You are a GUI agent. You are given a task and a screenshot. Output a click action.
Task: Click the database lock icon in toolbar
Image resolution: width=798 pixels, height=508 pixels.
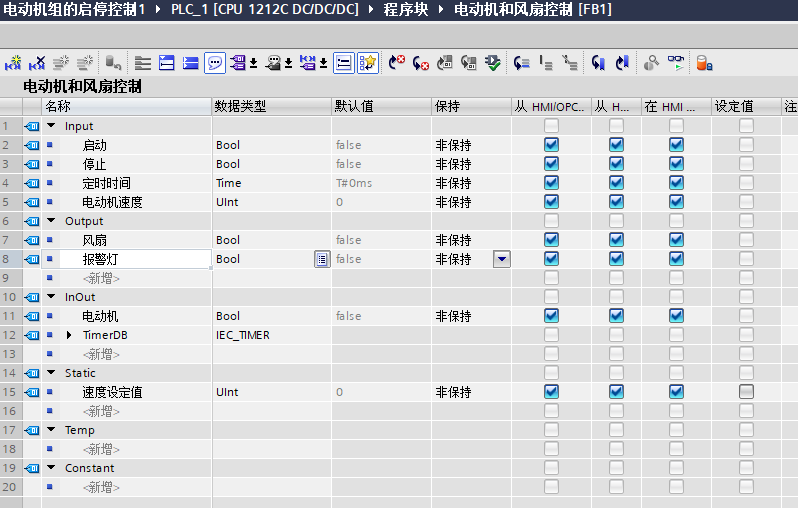coord(704,63)
